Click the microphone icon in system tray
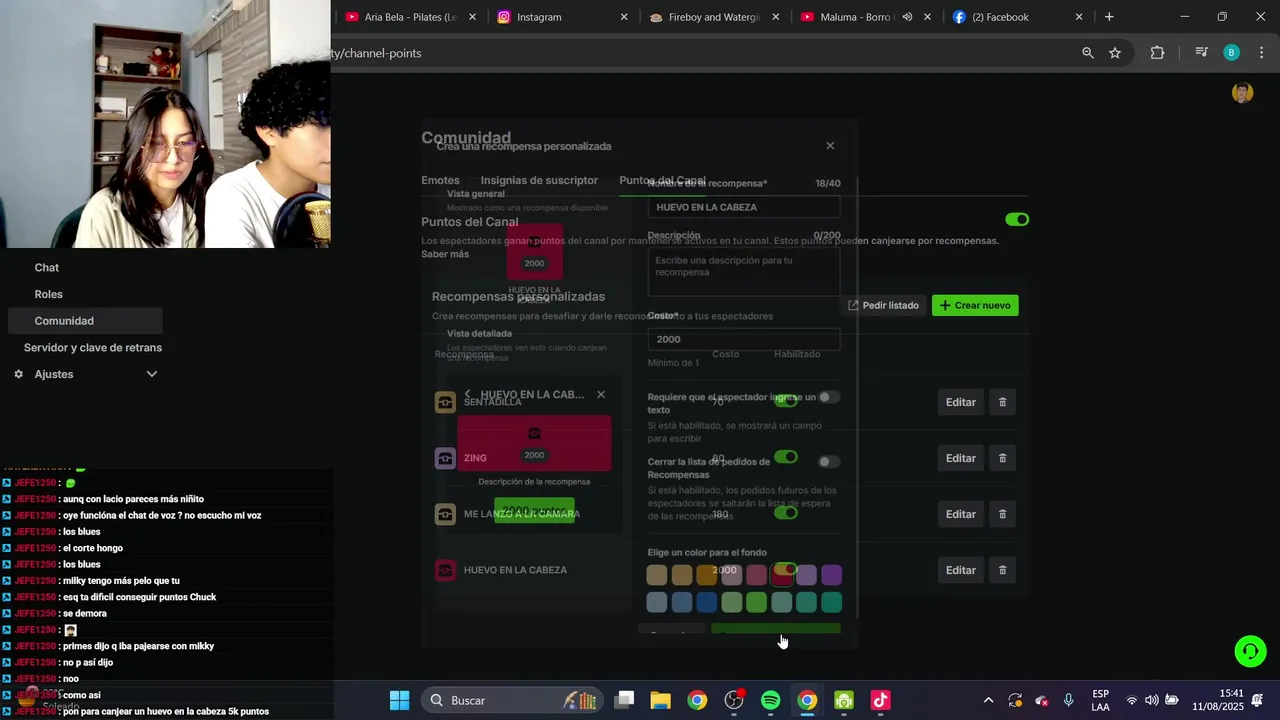Viewport: 1280px width, 720px height. 1069,700
